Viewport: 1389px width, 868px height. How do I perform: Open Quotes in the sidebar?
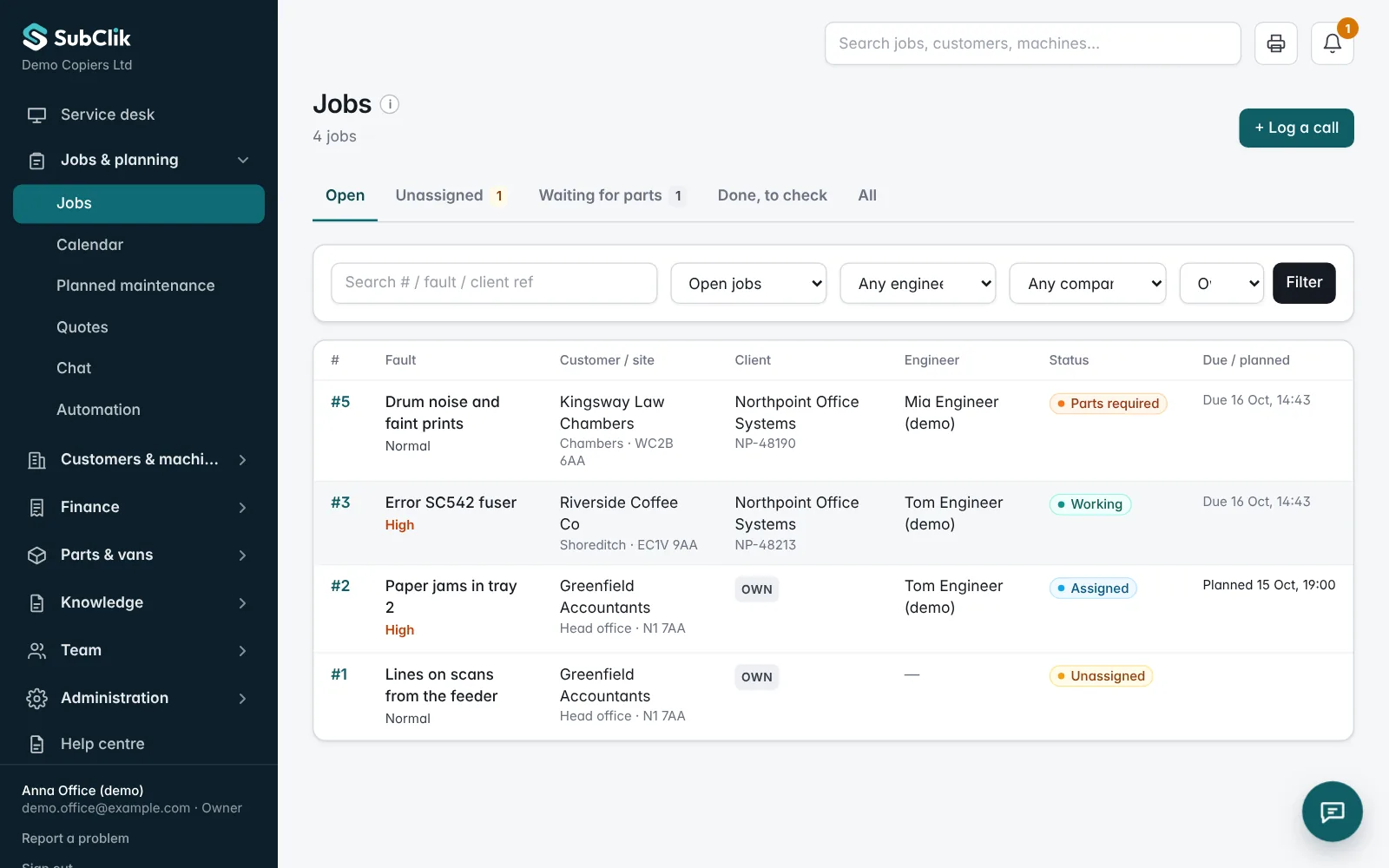pos(139,327)
